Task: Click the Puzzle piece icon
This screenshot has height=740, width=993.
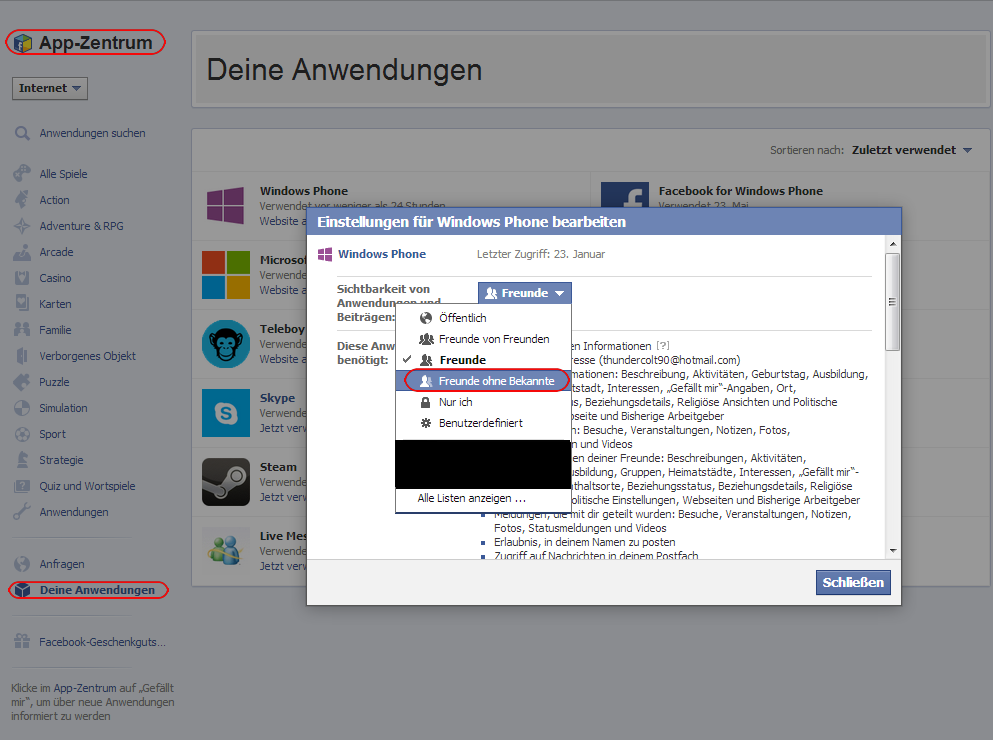Action: 22,381
